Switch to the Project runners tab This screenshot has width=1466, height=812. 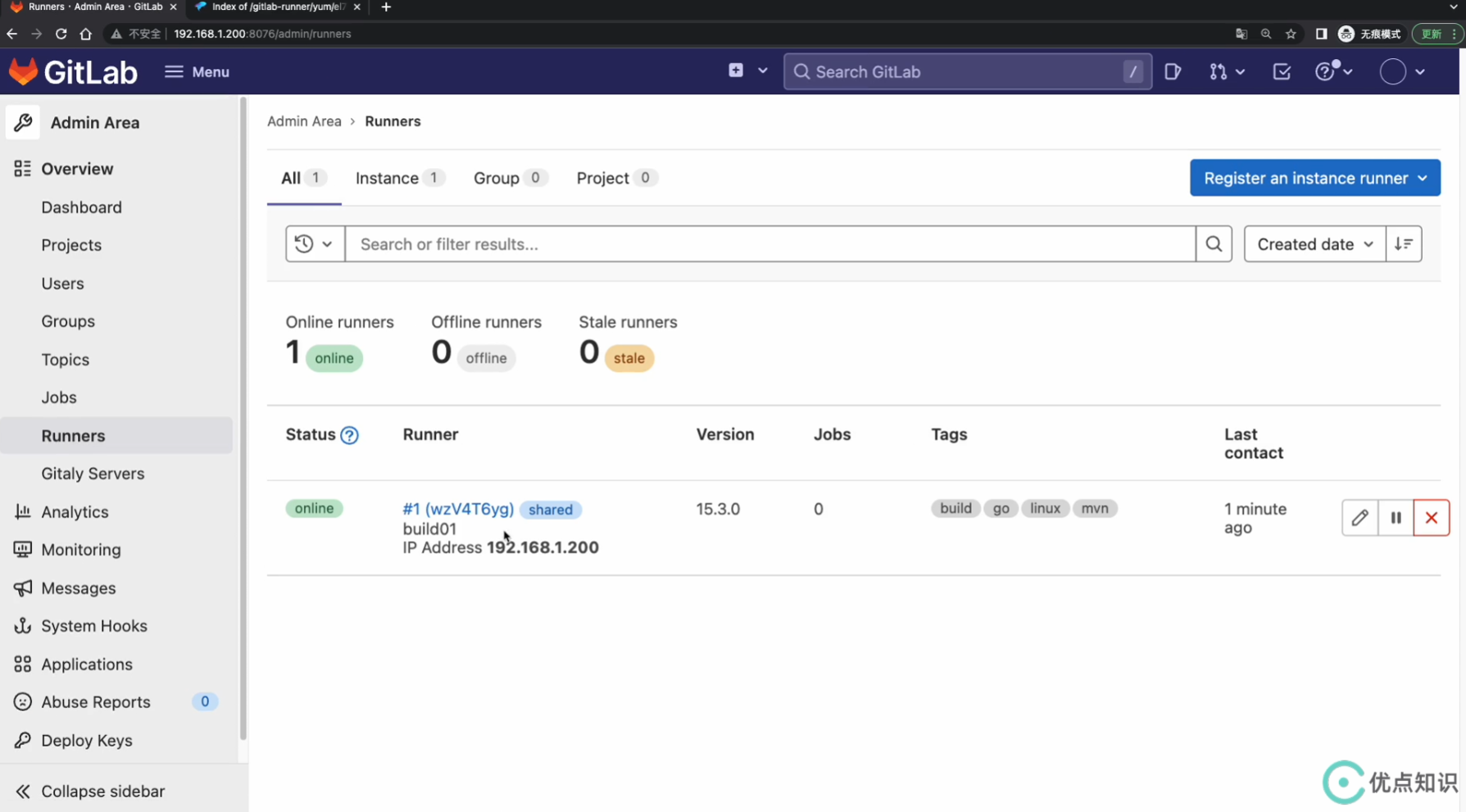[x=617, y=178]
